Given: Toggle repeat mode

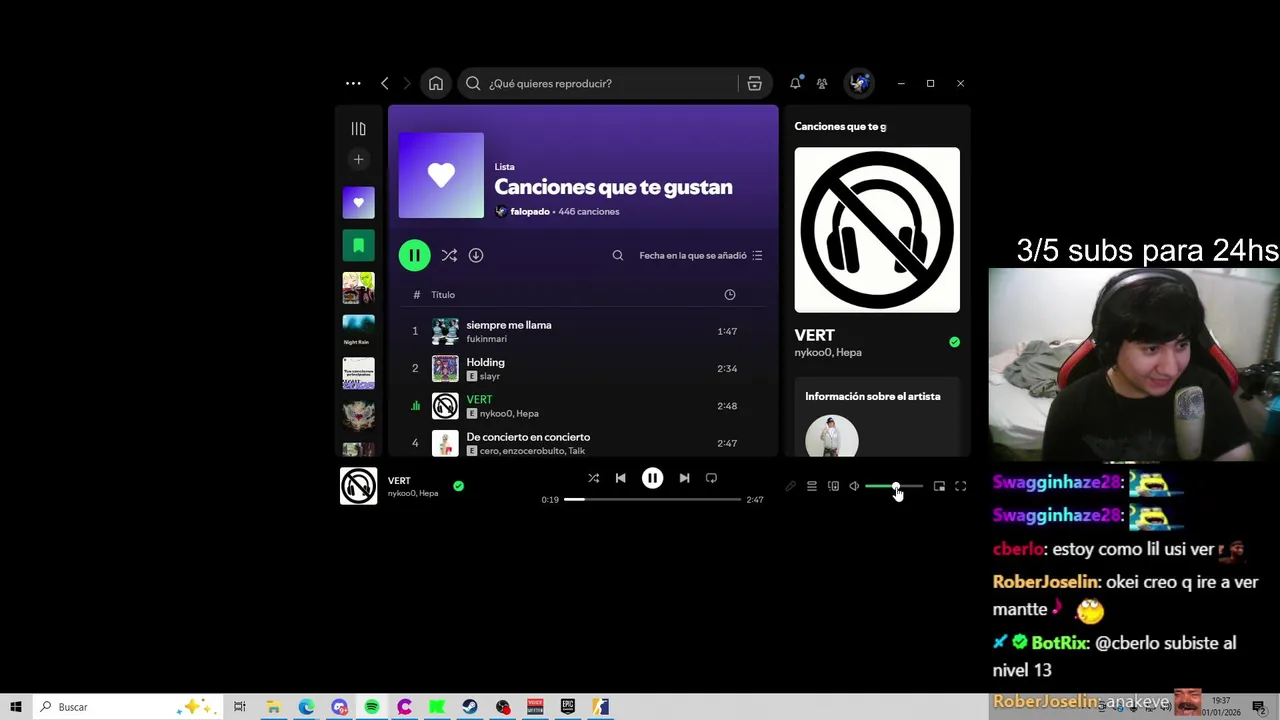Looking at the screenshot, I should tap(711, 478).
